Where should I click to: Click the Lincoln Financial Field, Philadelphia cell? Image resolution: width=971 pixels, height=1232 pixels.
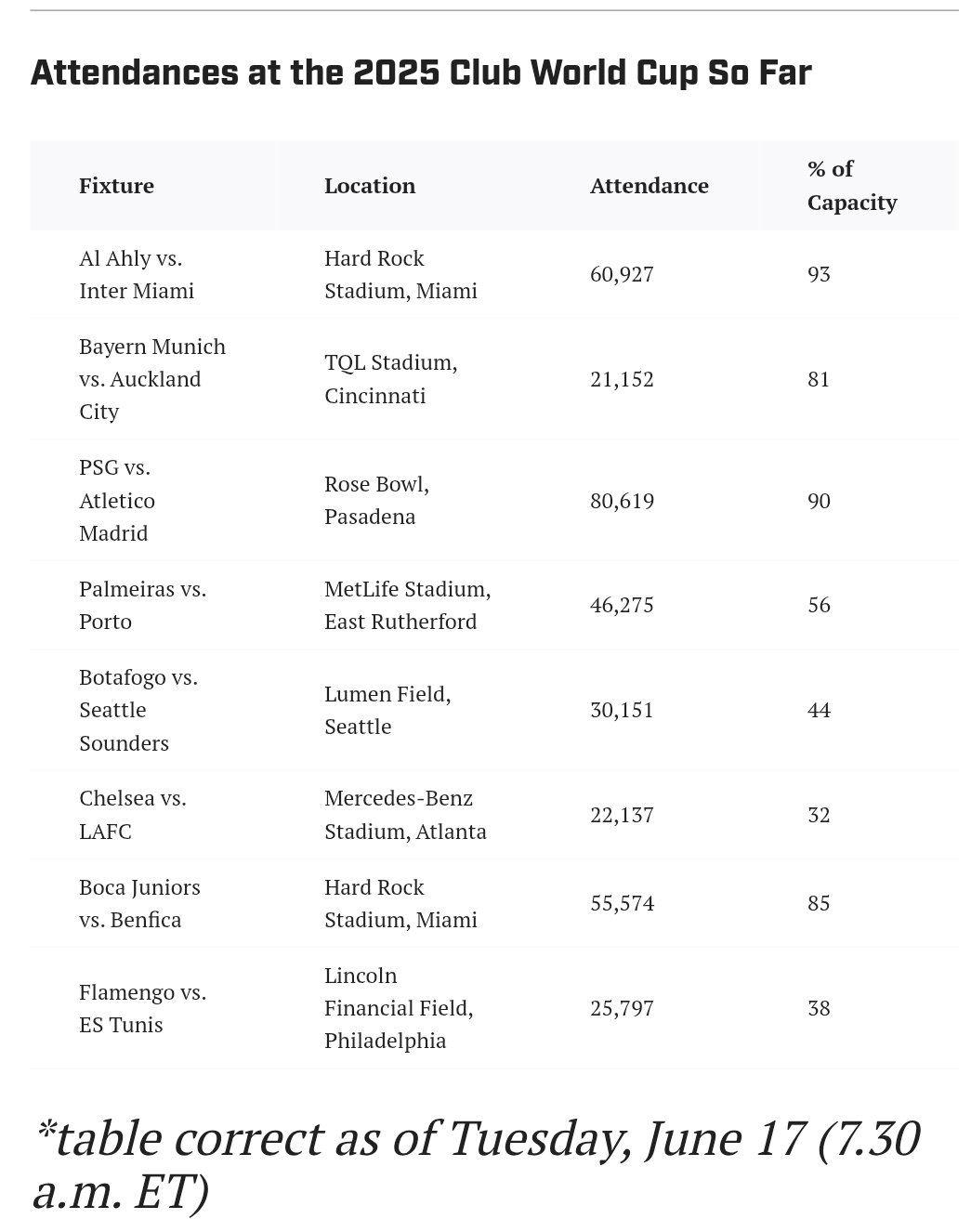point(398,1008)
